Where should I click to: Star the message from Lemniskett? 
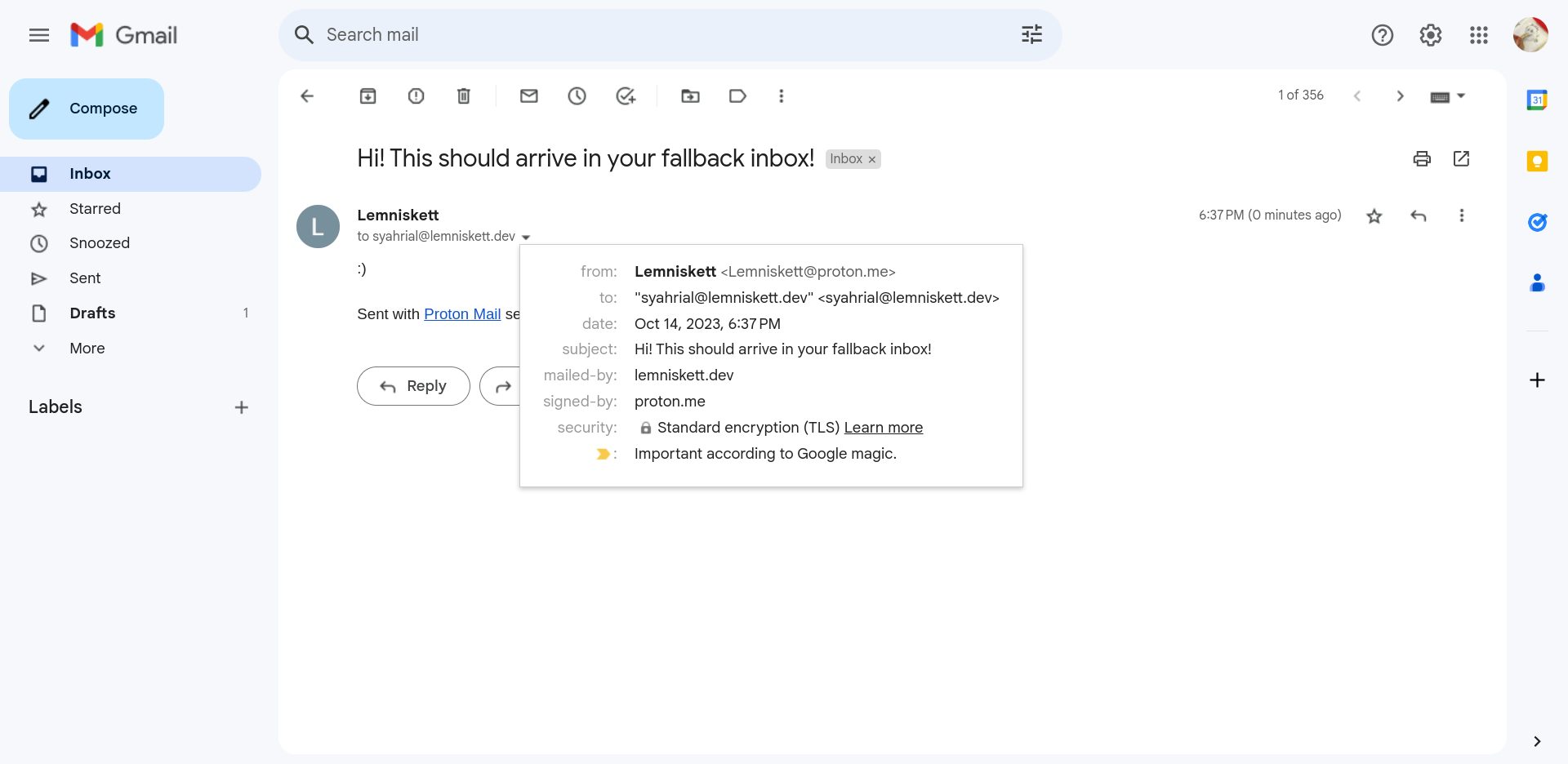click(x=1374, y=215)
